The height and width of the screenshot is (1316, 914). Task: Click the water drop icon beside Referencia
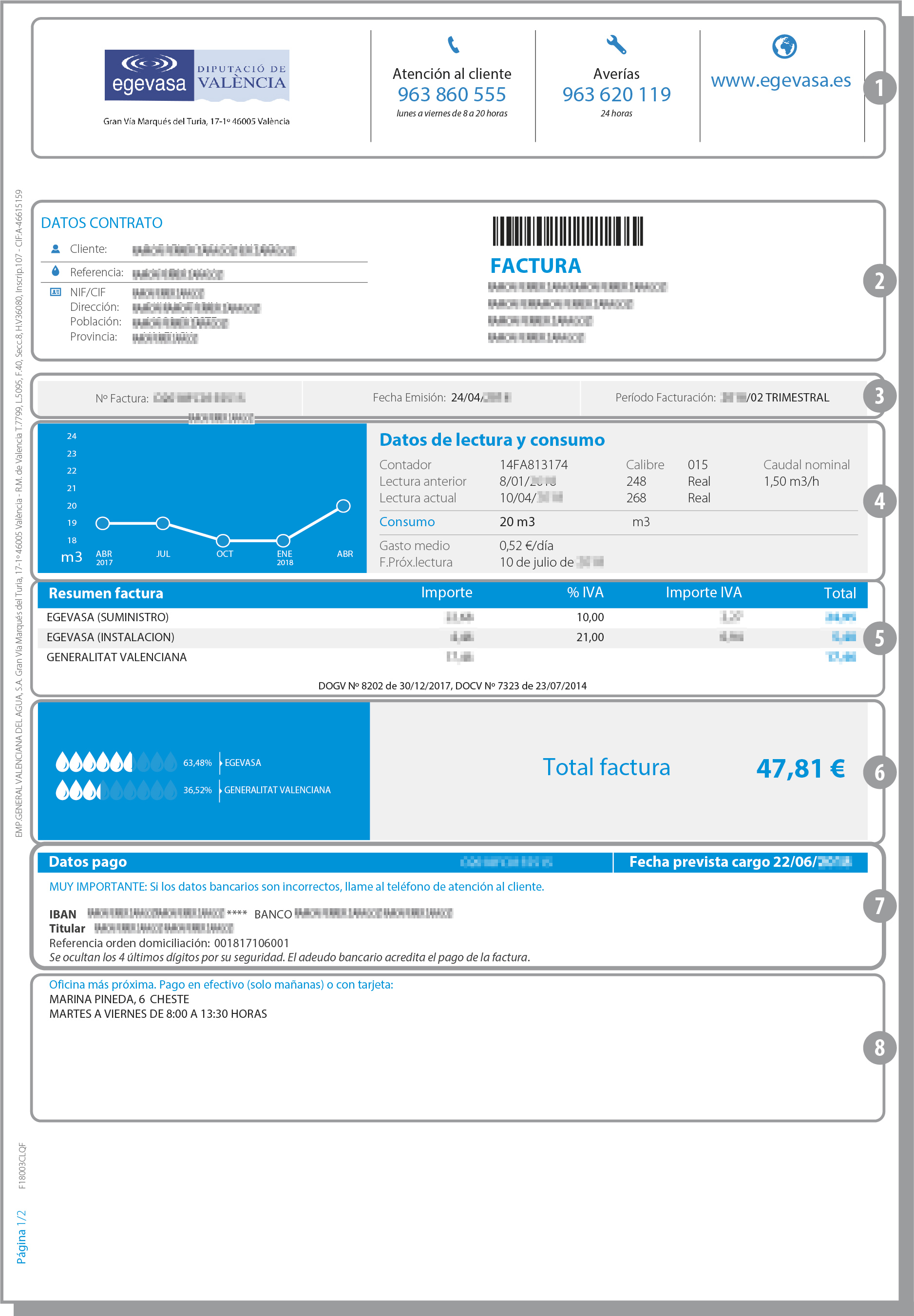(56, 271)
